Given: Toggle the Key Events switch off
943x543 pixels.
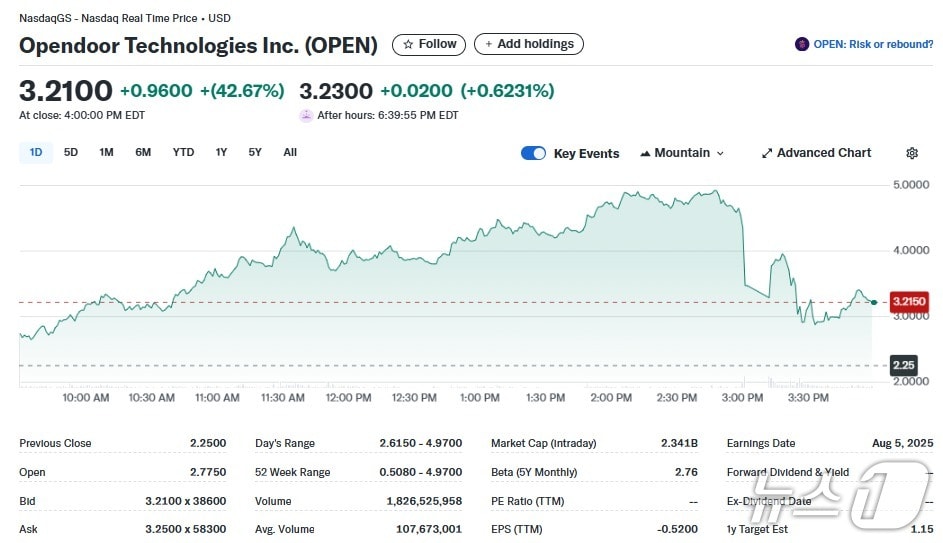Looking at the screenshot, I should tap(534, 153).
